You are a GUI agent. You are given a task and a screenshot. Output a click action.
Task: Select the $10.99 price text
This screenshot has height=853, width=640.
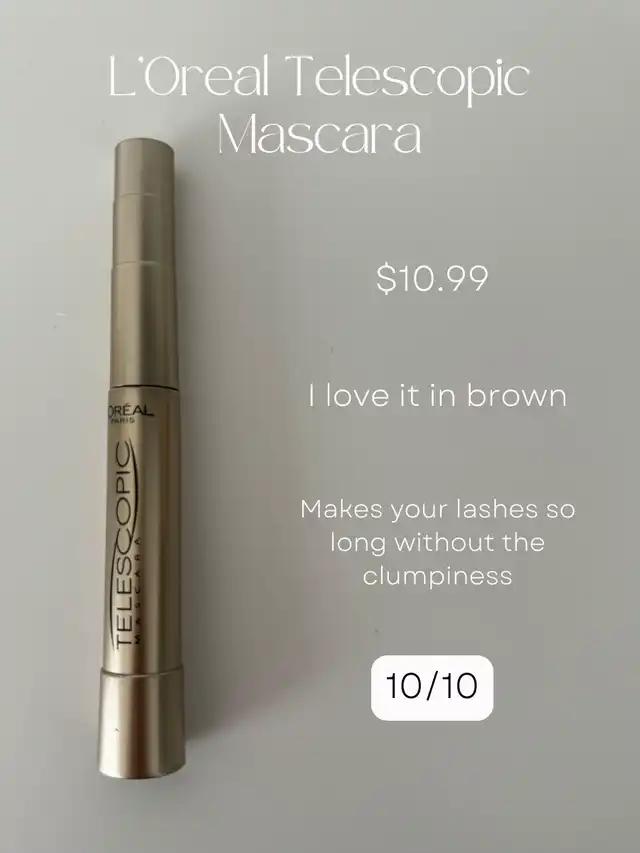pos(432,279)
